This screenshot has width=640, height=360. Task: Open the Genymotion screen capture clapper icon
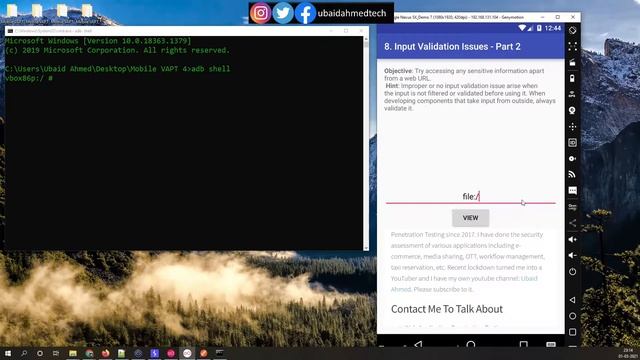[x=572, y=62]
